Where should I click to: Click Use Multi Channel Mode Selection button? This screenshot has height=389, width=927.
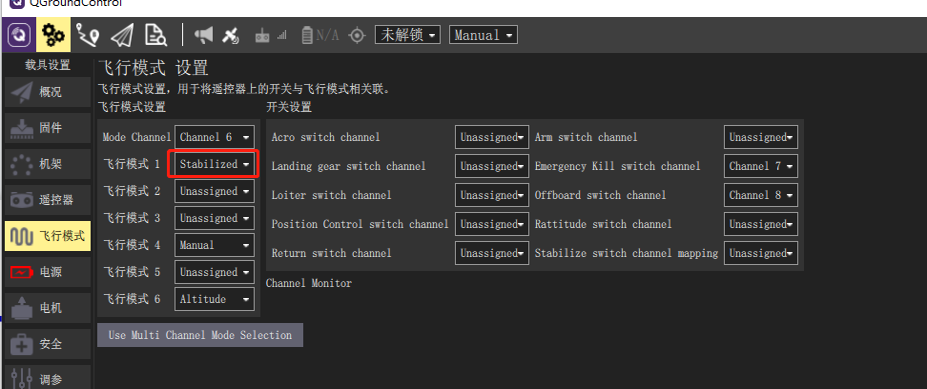tap(200, 335)
